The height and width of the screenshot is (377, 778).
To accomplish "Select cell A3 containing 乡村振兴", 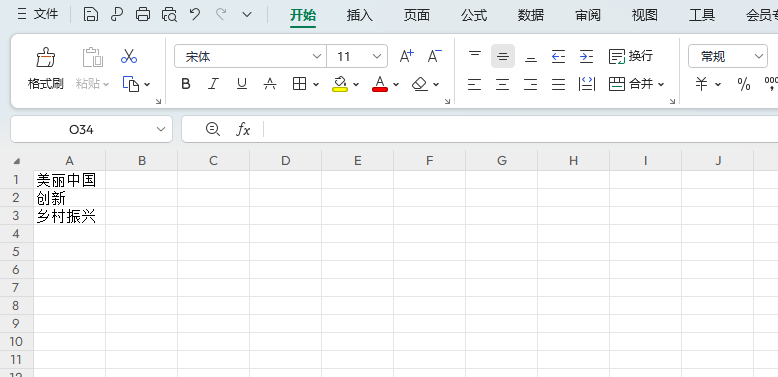I will click(69, 216).
